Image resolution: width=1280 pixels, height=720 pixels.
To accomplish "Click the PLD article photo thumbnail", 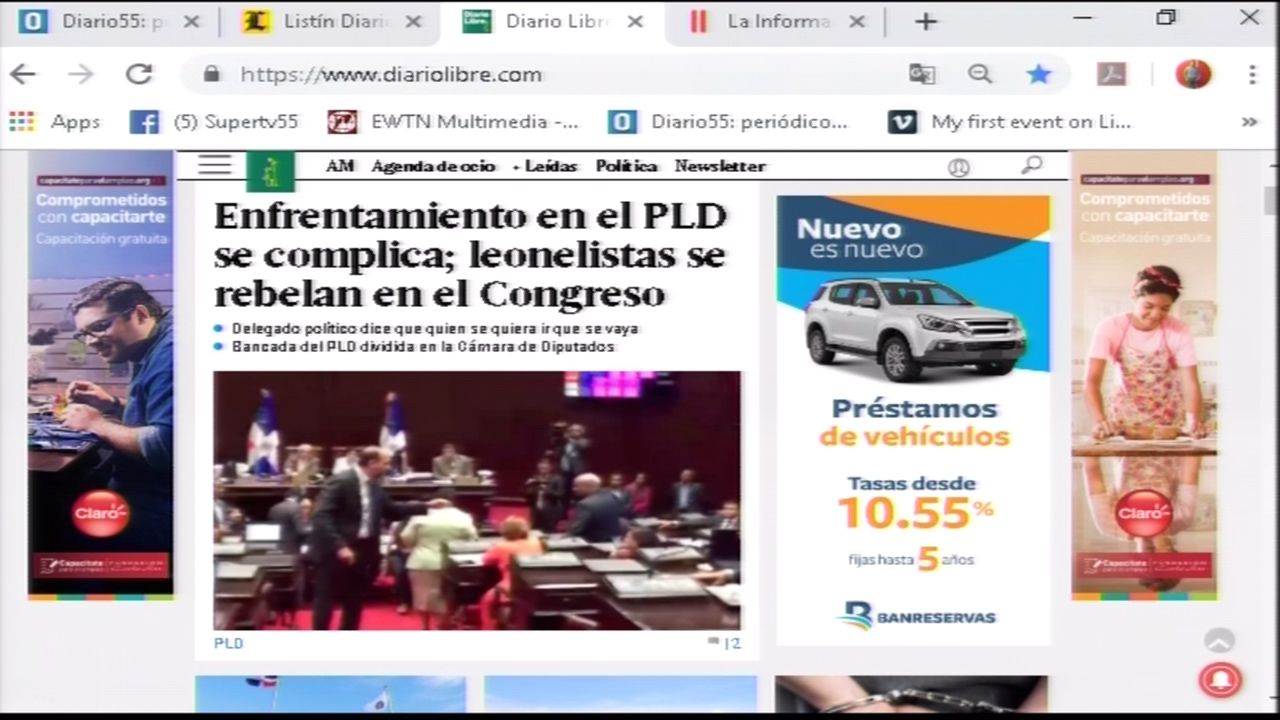I will pos(477,500).
